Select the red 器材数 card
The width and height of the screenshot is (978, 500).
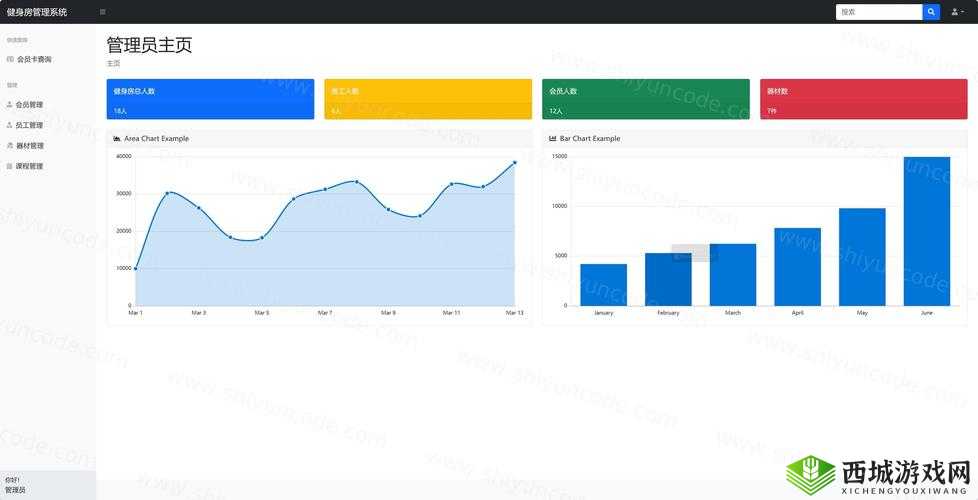click(x=863, y=99)
